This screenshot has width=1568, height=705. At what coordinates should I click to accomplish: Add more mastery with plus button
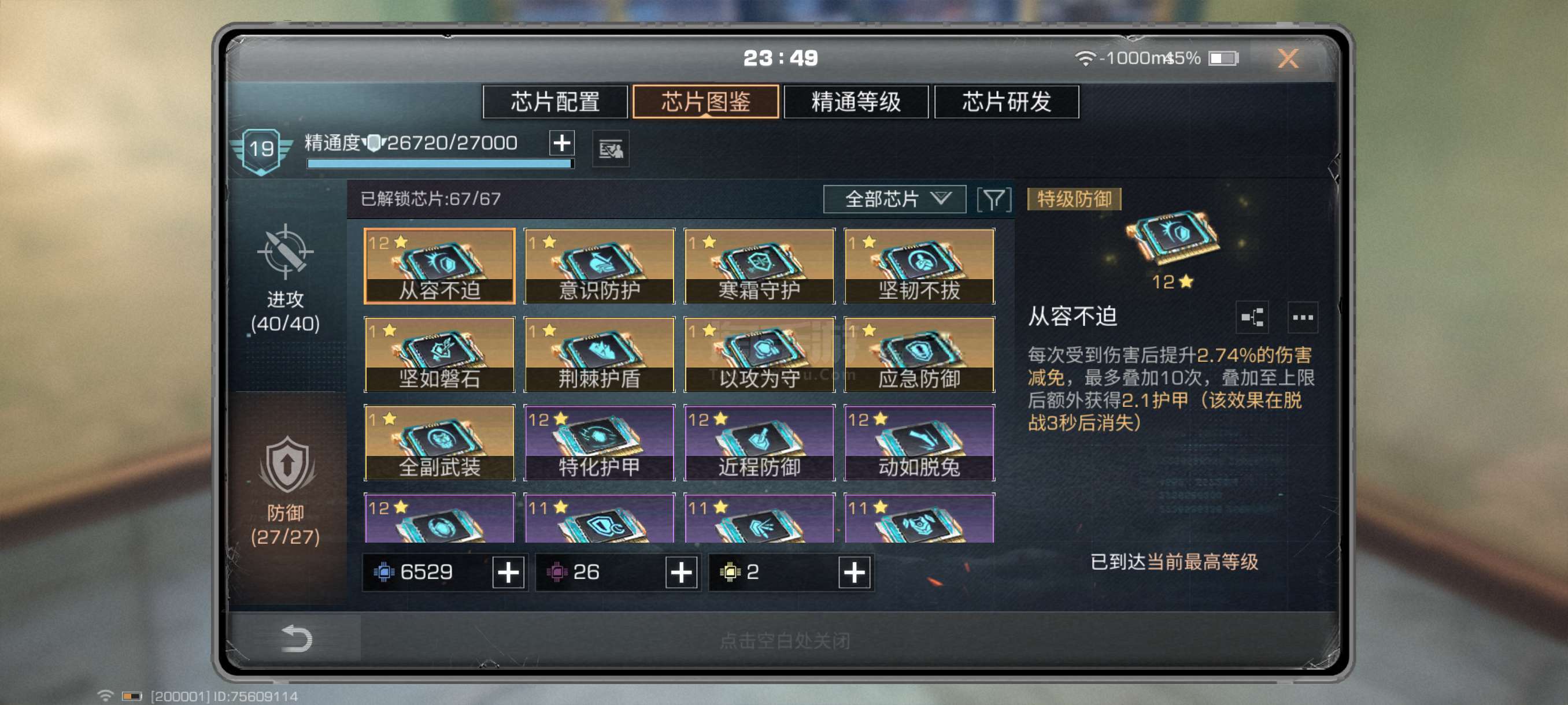click(561, 143)
